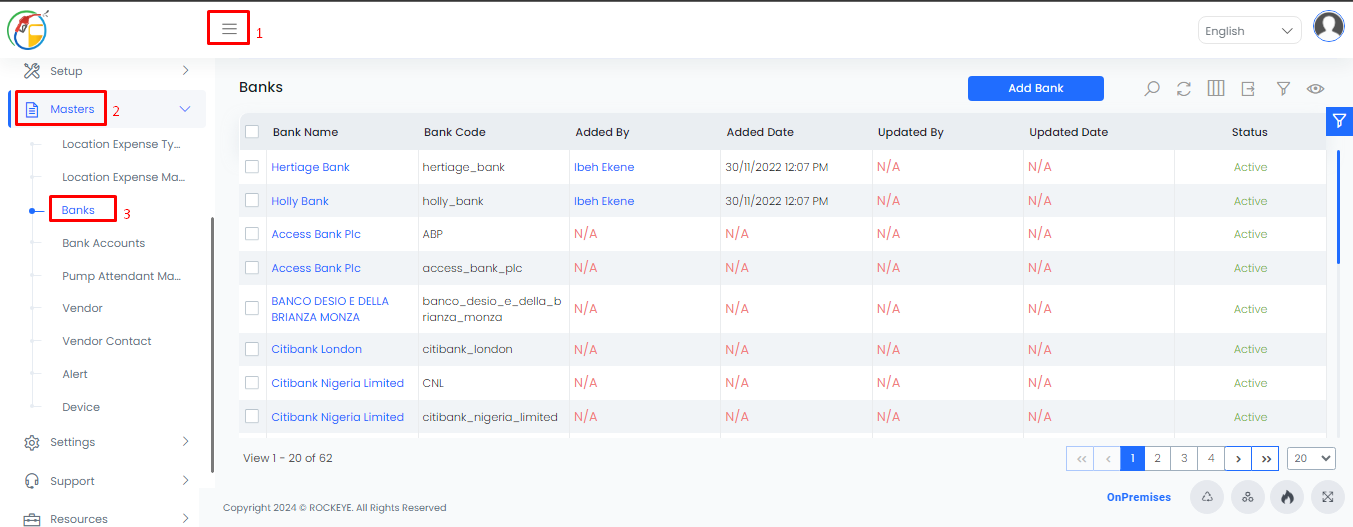1353x527 pixels.
Task: Open the funnel filter icon in toolbar
Action: [x=1283, y=88]
